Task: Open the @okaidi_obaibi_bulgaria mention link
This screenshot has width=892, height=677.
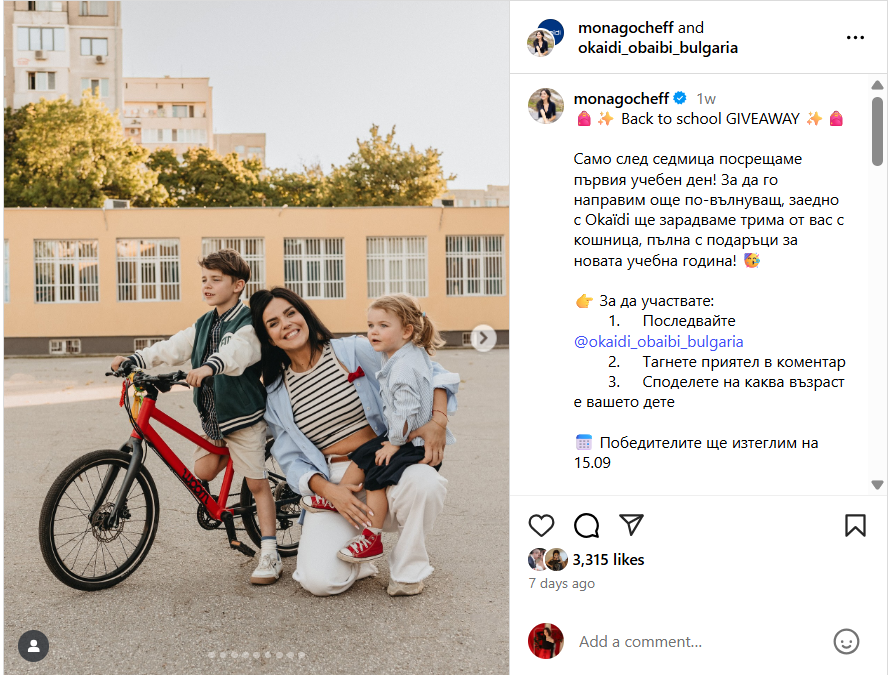Action: (658, 341)
